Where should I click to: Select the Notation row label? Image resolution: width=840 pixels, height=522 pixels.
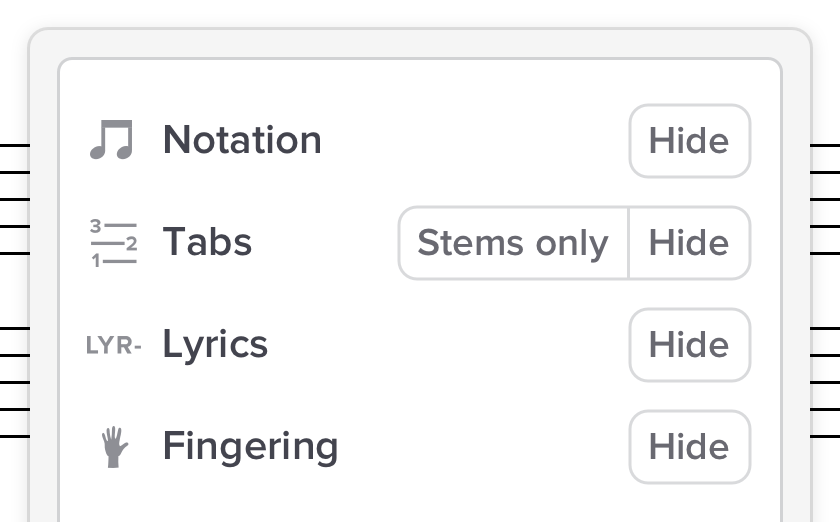(242, 140)
